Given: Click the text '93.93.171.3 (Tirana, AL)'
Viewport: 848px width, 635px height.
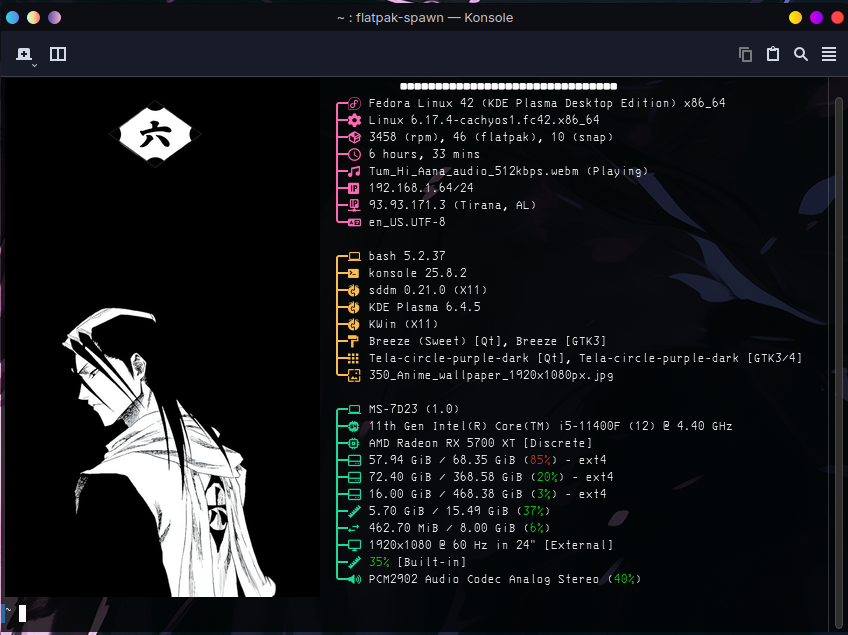Looking at the screenshot, I should (453, 205).
